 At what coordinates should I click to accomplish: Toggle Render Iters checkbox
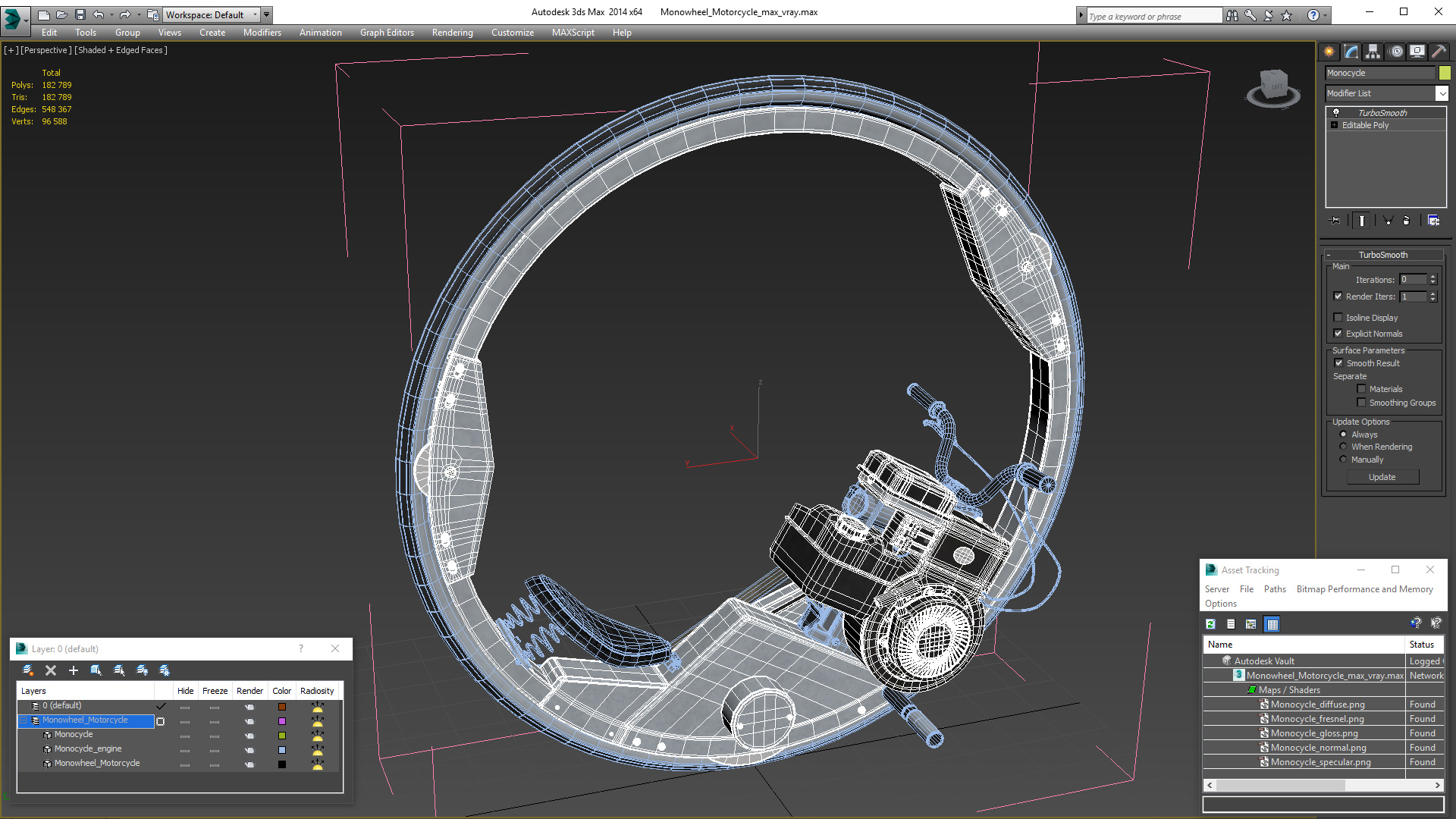1338,297
